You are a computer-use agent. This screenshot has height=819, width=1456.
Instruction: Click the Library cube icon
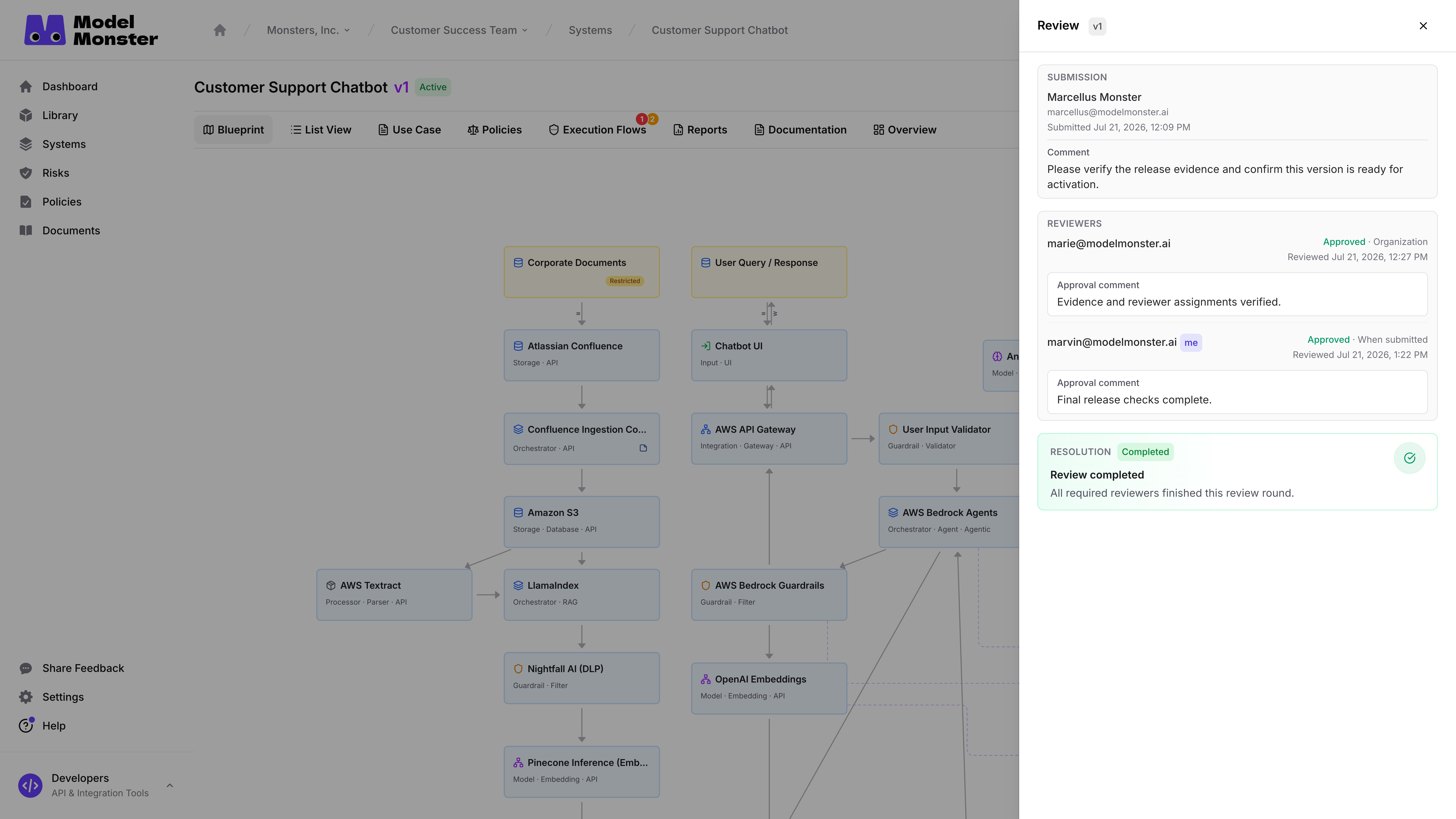pyautogui.click(x=26, y=115)
